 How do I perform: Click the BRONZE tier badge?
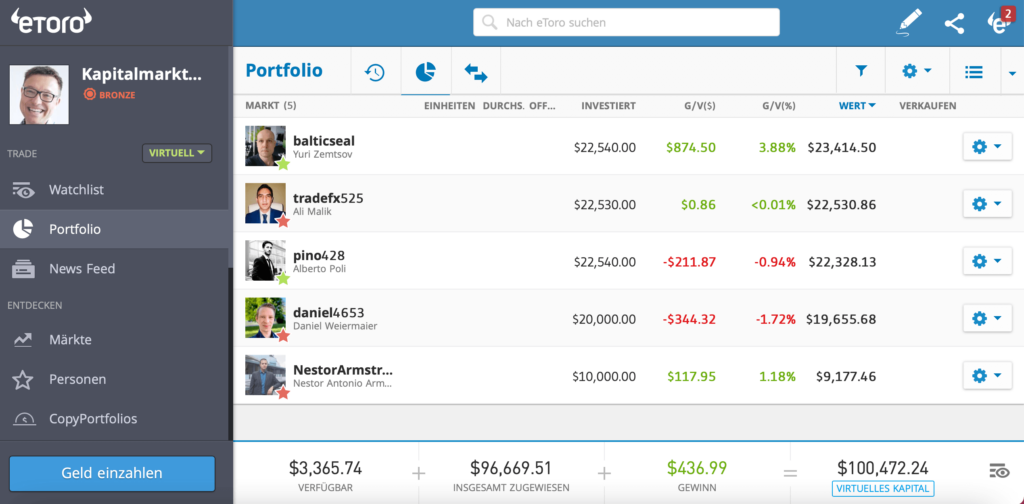click(110, 95)
